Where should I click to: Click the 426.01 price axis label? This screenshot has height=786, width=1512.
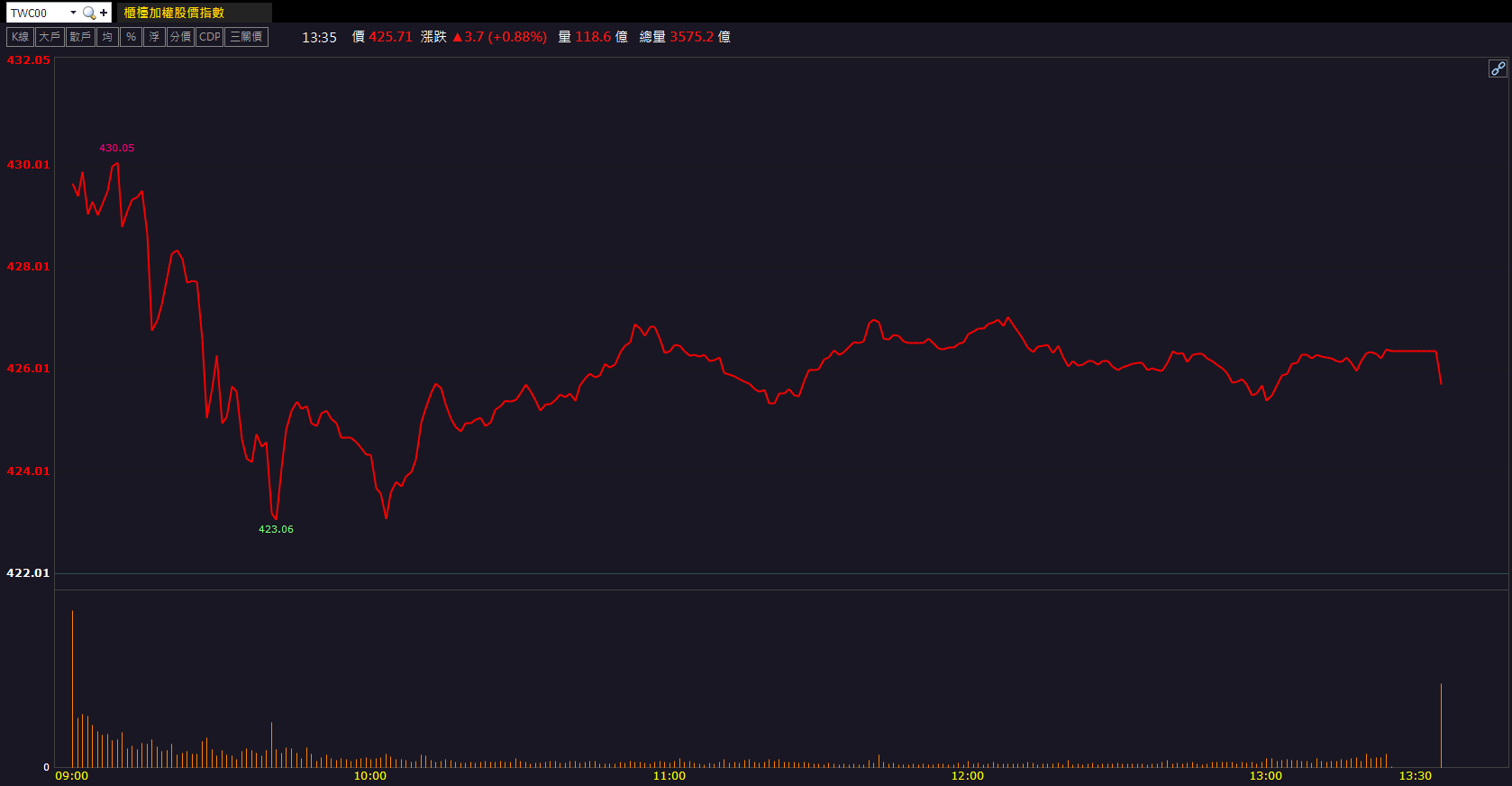coord(28,369)
